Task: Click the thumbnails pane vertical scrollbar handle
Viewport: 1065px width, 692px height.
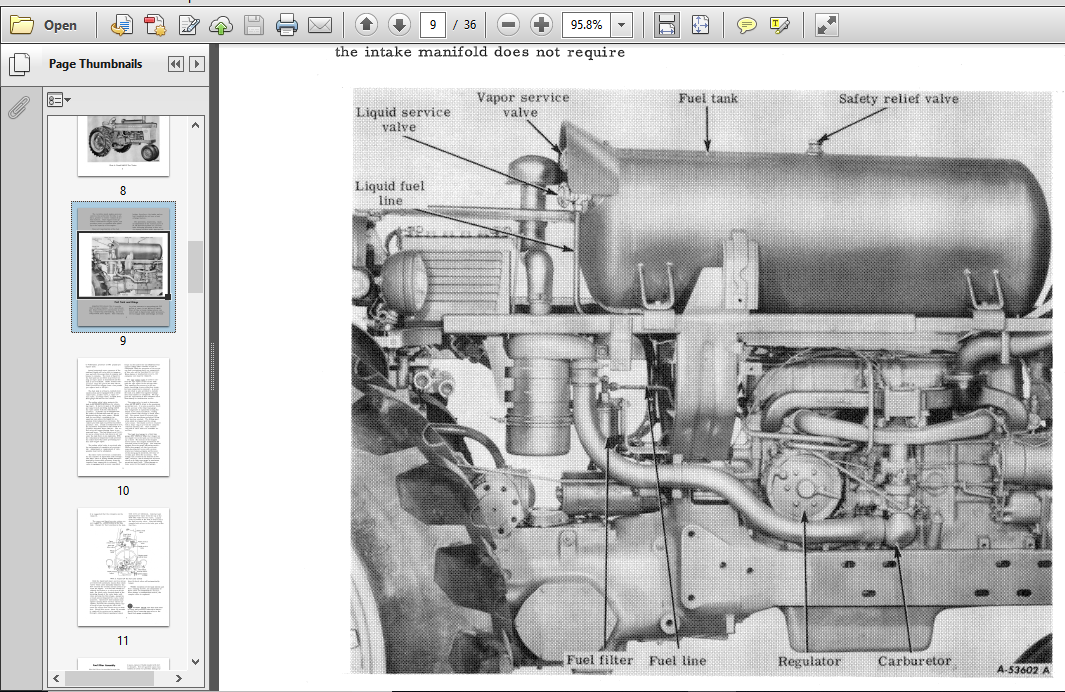Action: tap(196, 266)
